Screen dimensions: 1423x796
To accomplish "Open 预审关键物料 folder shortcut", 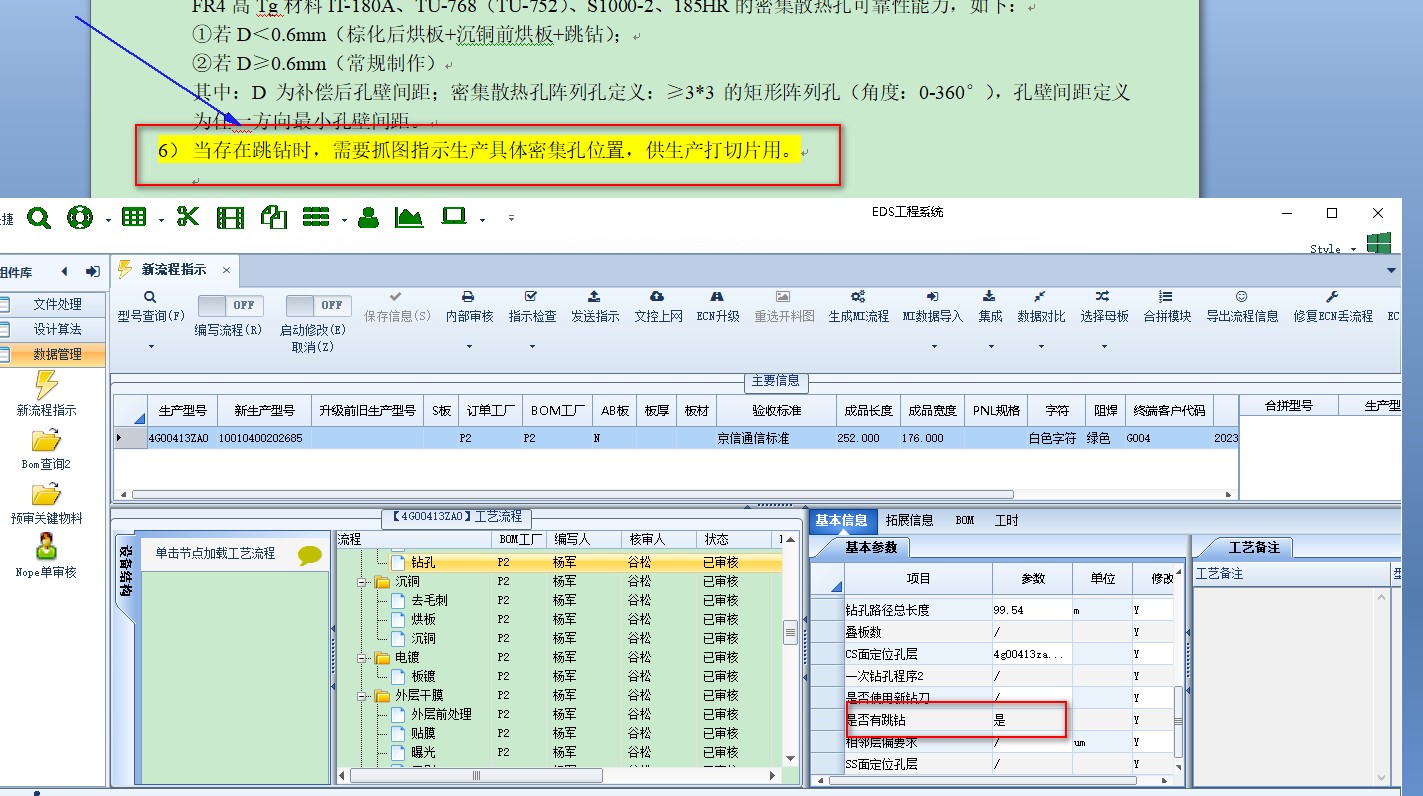I will (x=46, y=503).
